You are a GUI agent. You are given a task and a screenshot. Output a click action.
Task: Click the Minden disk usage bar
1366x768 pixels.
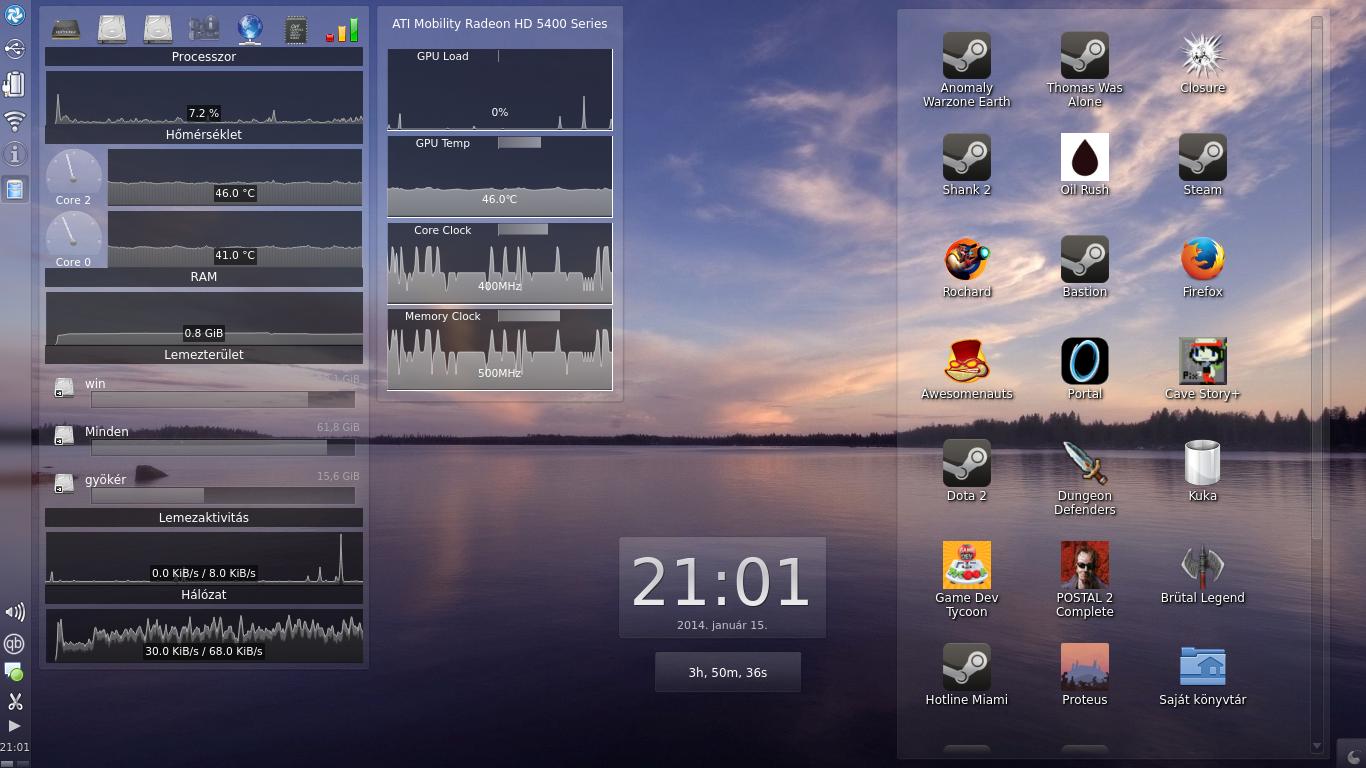point(223,448)
